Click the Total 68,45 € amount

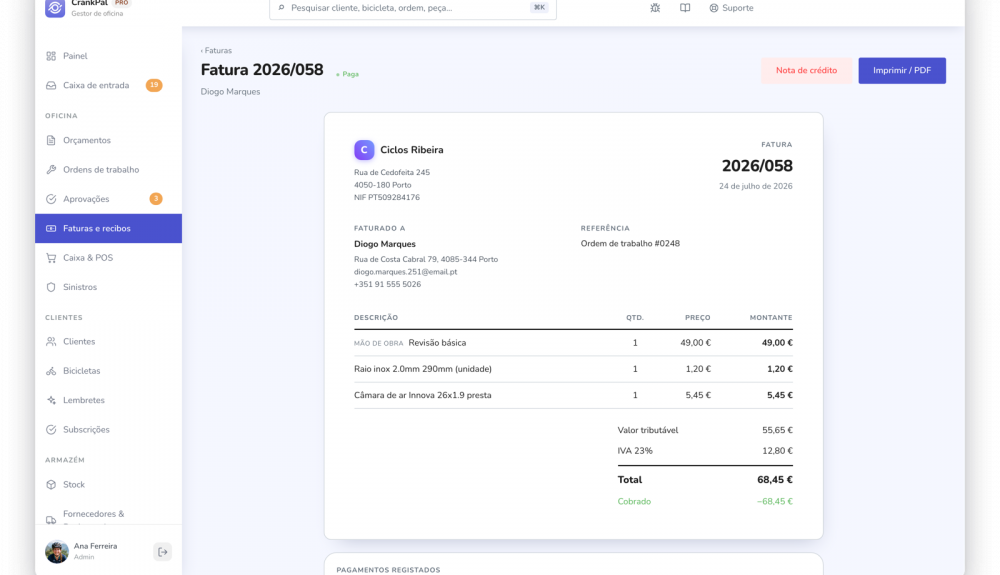pos(775,480)
